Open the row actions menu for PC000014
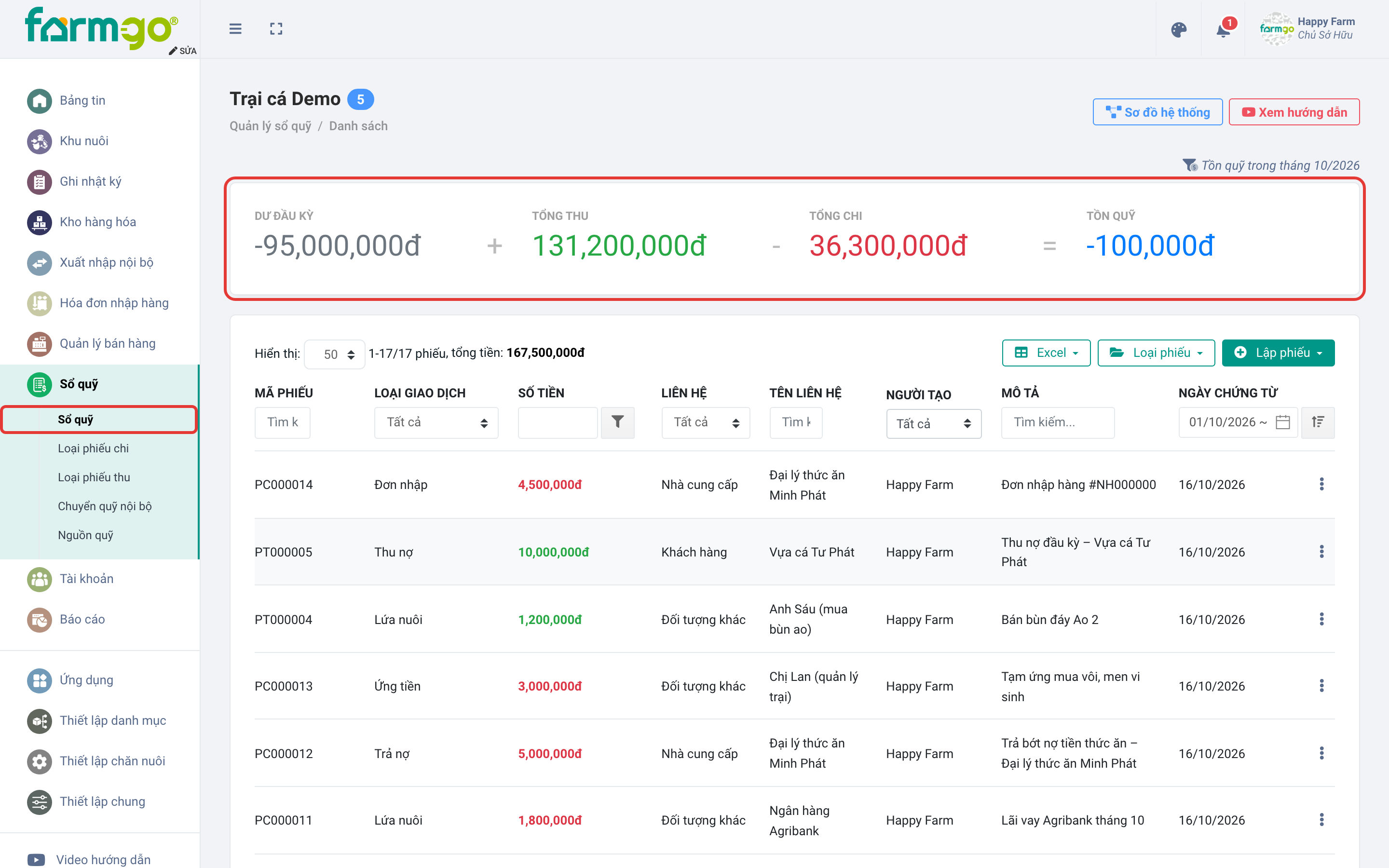 coord(1321,484)
